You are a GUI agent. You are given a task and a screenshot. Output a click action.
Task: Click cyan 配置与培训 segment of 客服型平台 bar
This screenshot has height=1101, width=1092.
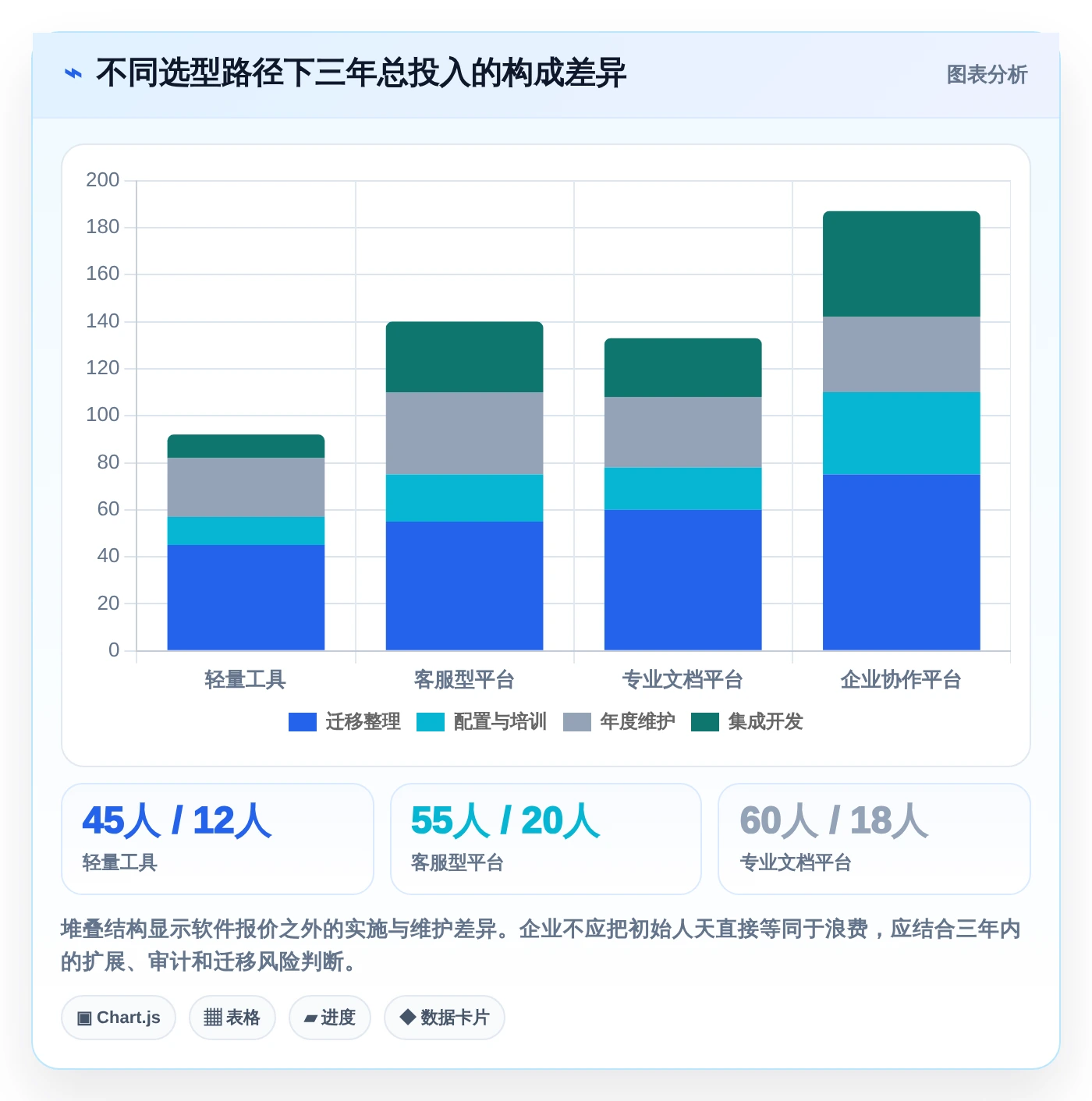[464, 498]
